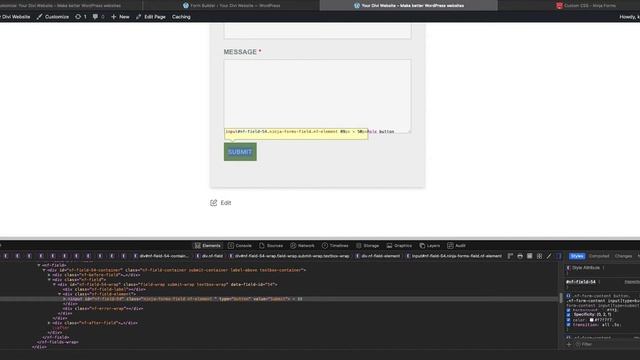Select the nf-error-wrap div row
Screen dimensions: 640x360
click(103, 309)
